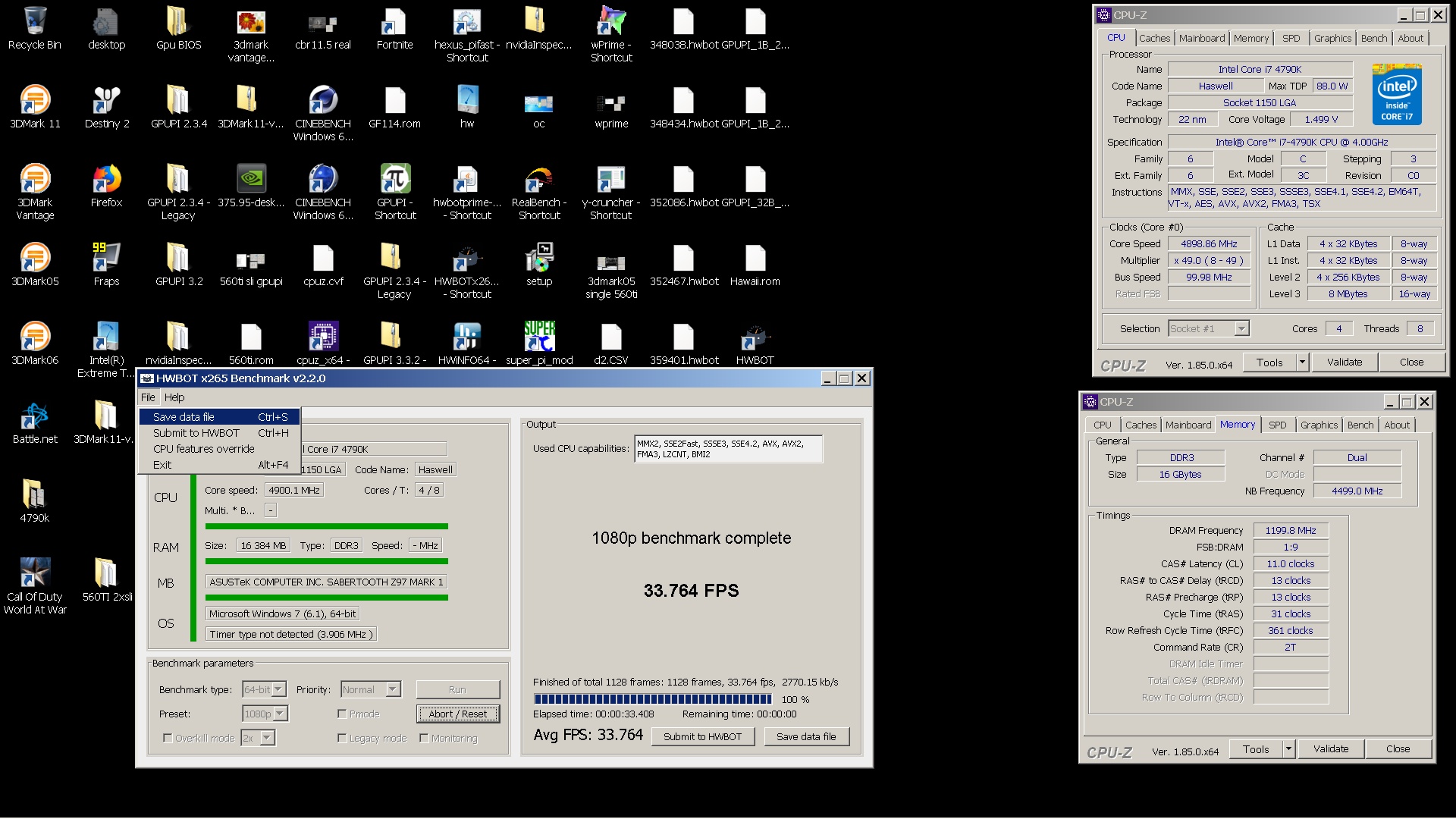Screen dimensions: 1456x819
Task: Open About tab in upper CPU-Z window
Action: pos(1410,38)
